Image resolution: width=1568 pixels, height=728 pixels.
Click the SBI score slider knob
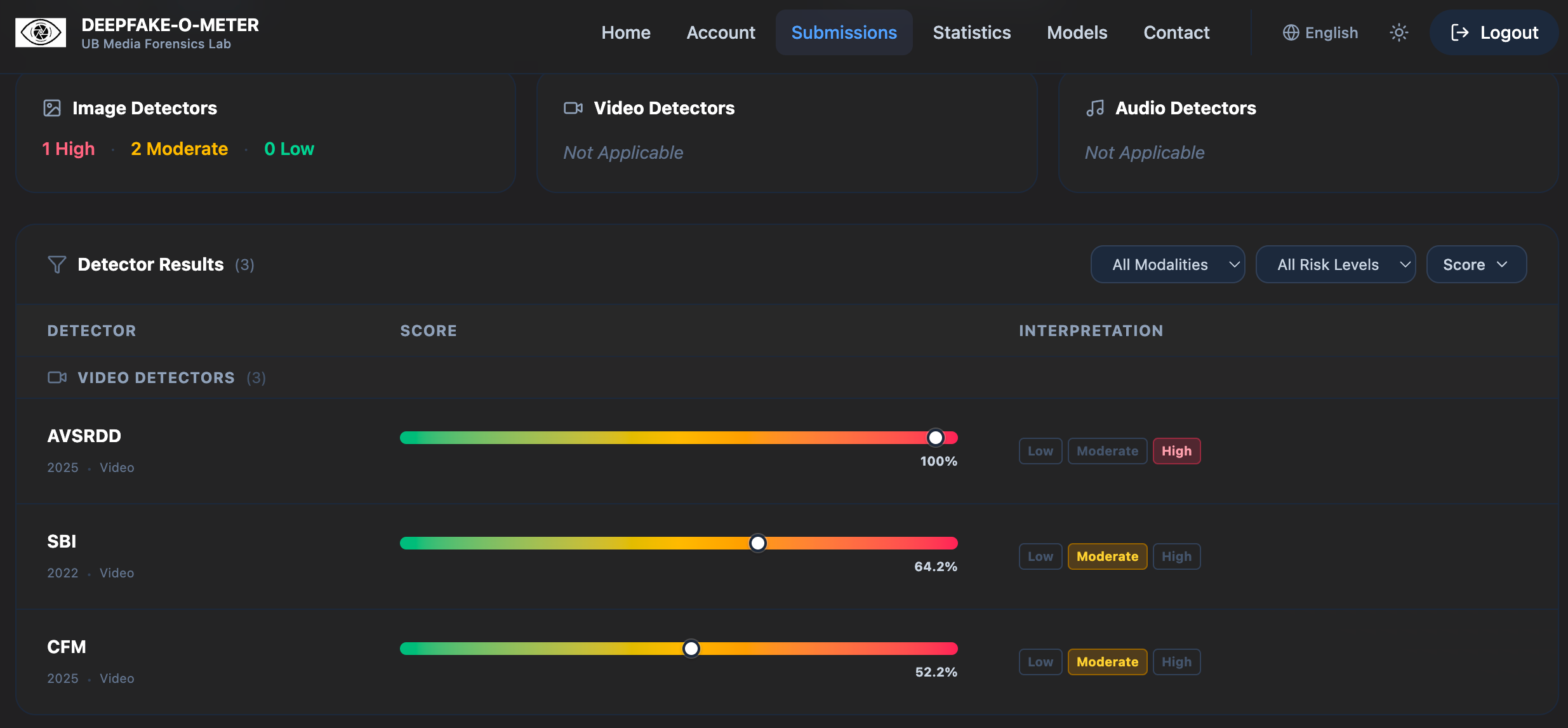(x=758, y=543)
